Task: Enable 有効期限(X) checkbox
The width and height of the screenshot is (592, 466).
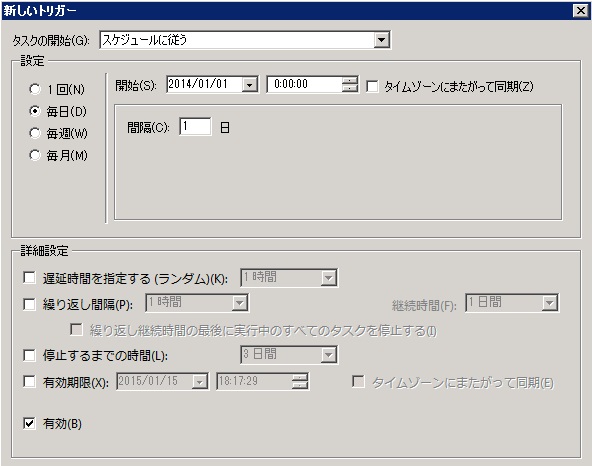Action: point(29,381)
